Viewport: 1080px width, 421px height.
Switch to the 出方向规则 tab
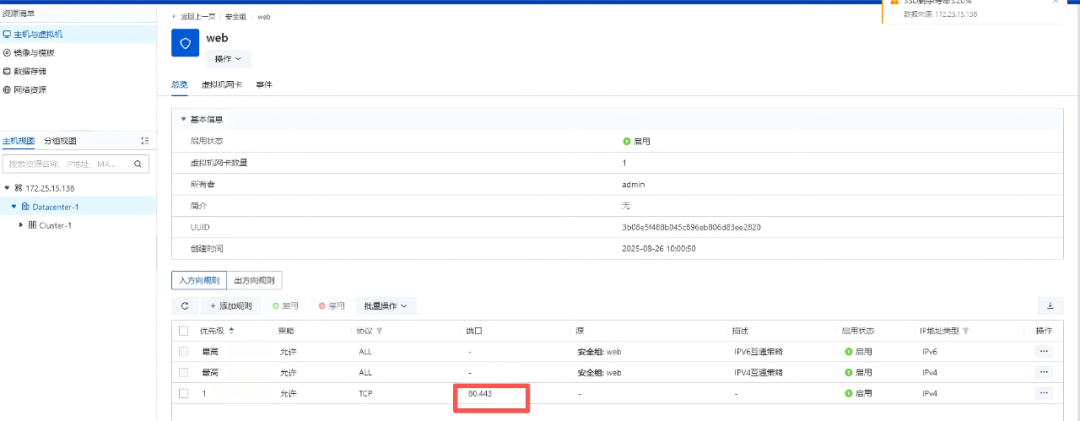point(254,280)
